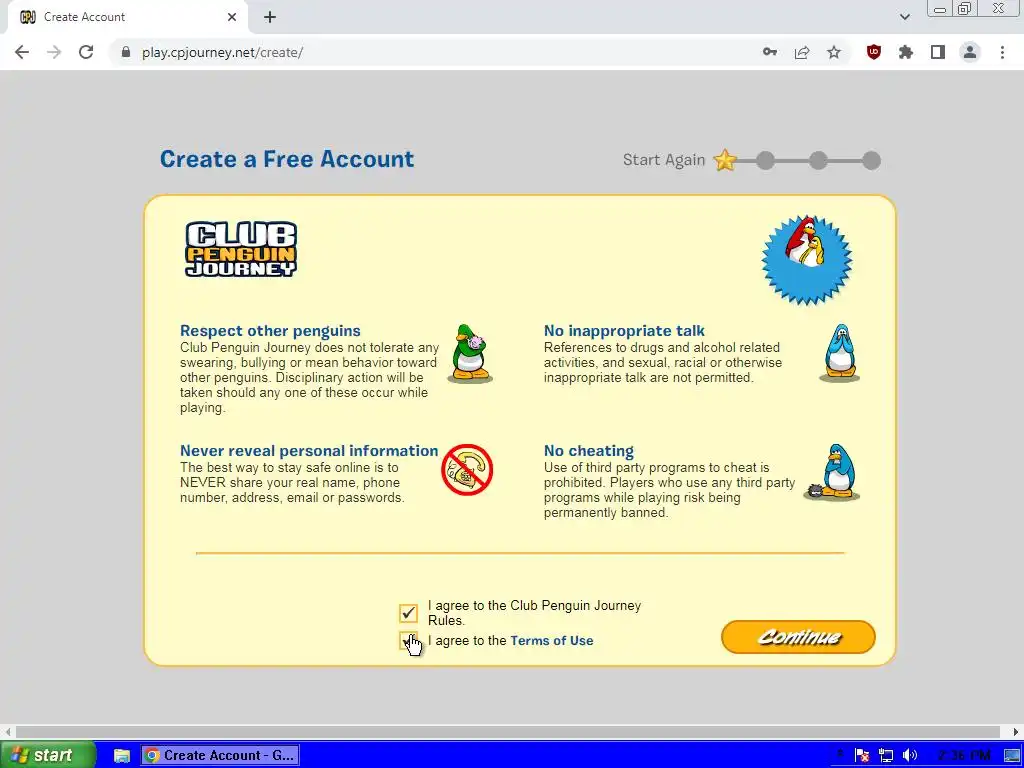
Task: Reload the Create Account page
Action: pyautogui.click(x=86, y=52)
